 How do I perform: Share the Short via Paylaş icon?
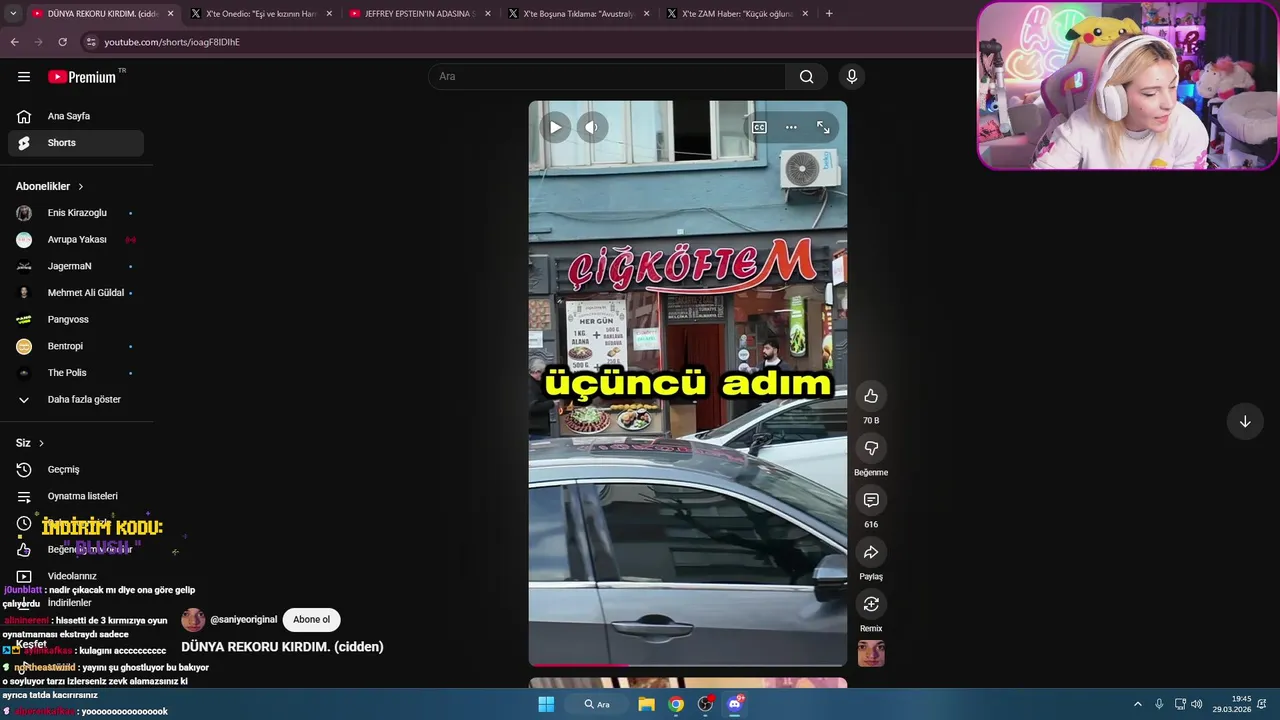coord(871,552)
